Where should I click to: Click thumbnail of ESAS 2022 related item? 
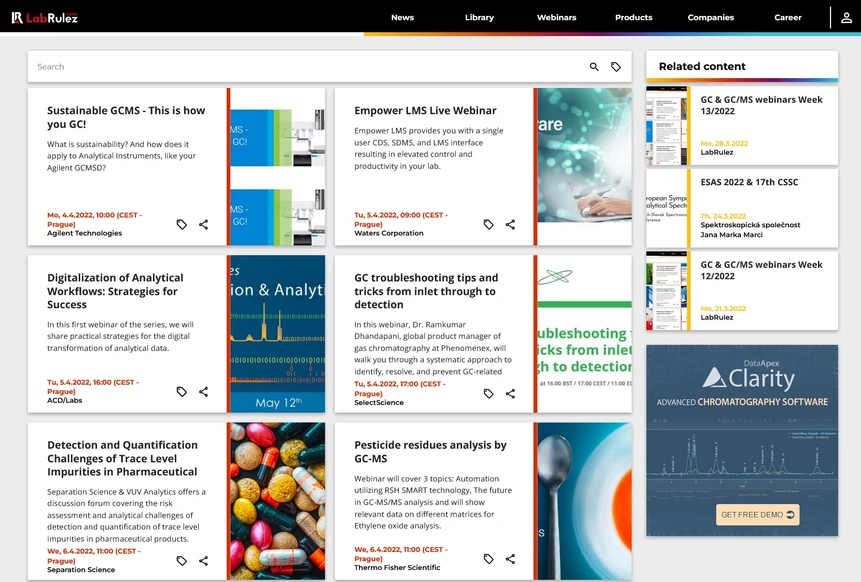666,208
